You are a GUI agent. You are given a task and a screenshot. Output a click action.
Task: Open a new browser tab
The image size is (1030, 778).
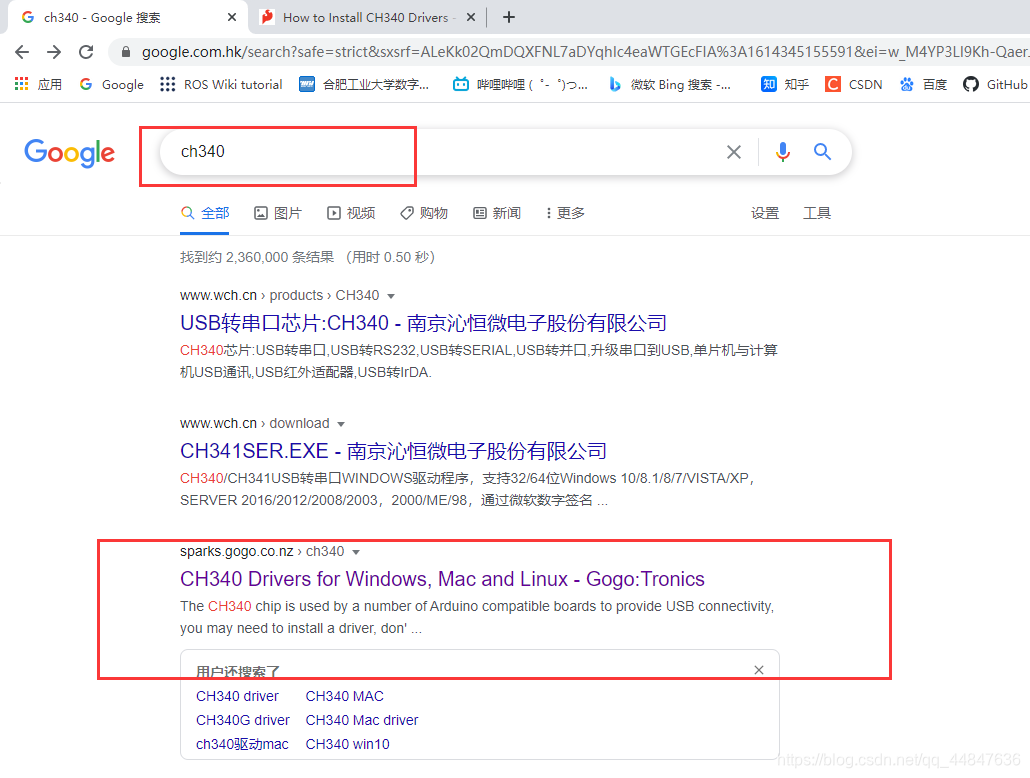508,17
